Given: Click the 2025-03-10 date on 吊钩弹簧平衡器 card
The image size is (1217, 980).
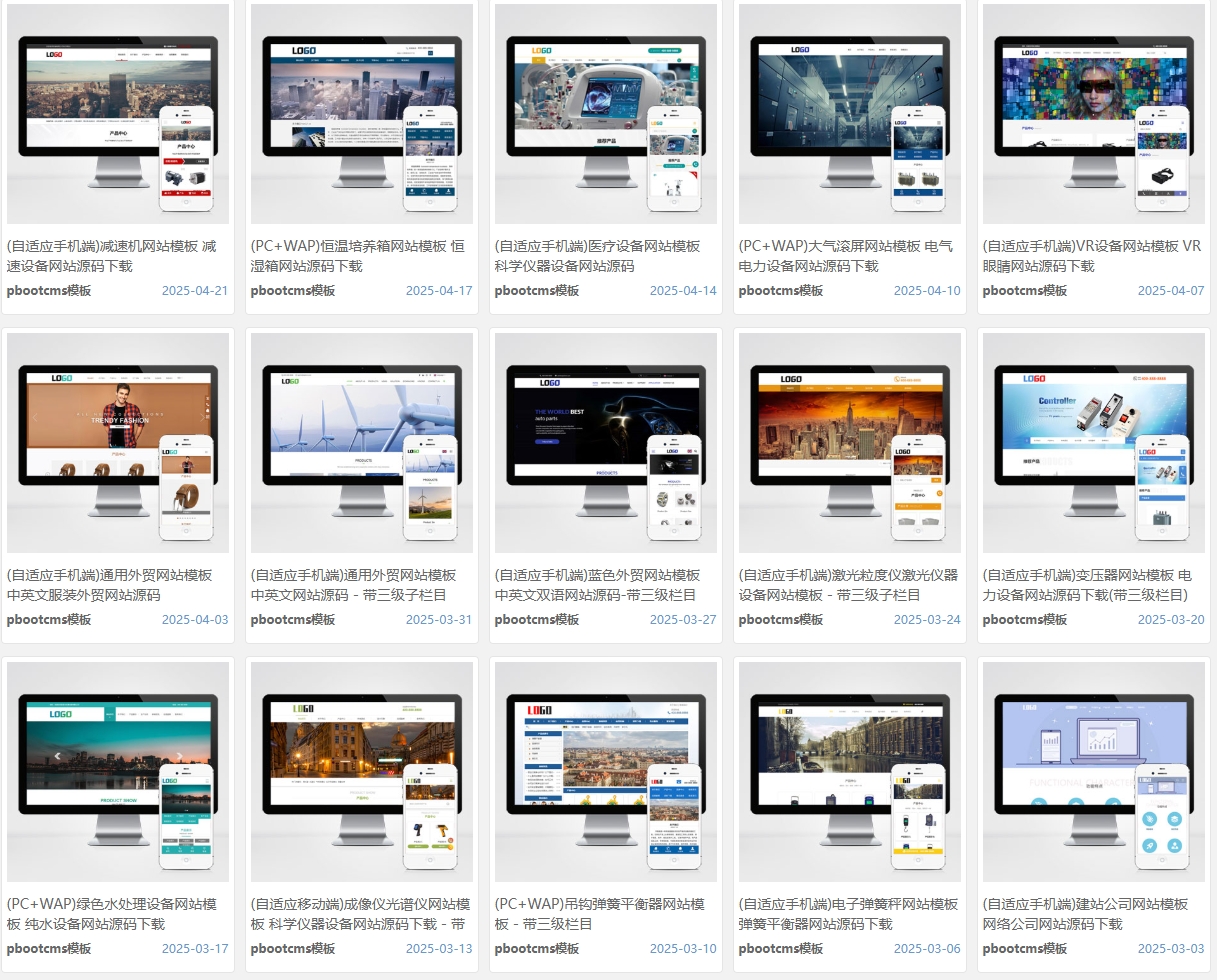Looking at the screenshot, I should [683, 949].
